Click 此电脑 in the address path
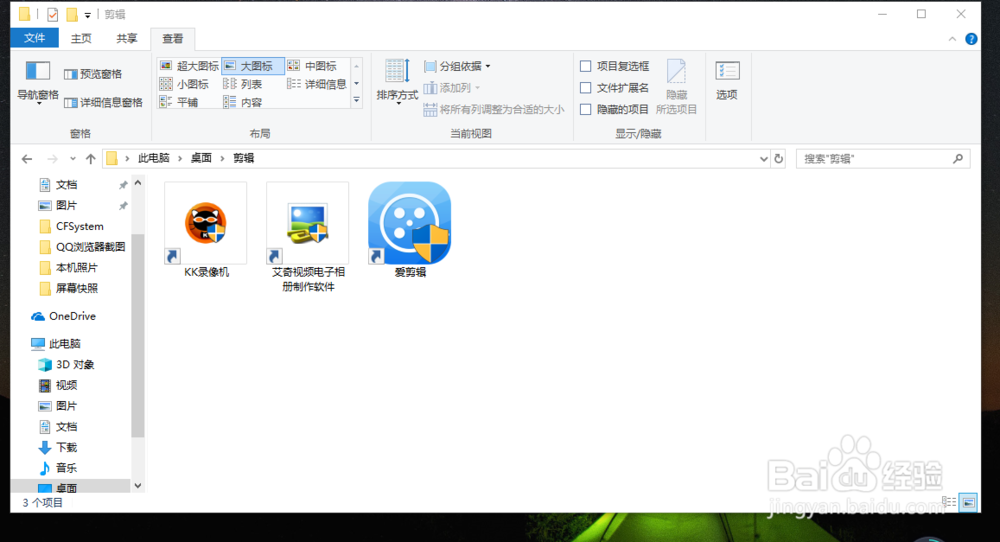 click(x=154, y=158)
